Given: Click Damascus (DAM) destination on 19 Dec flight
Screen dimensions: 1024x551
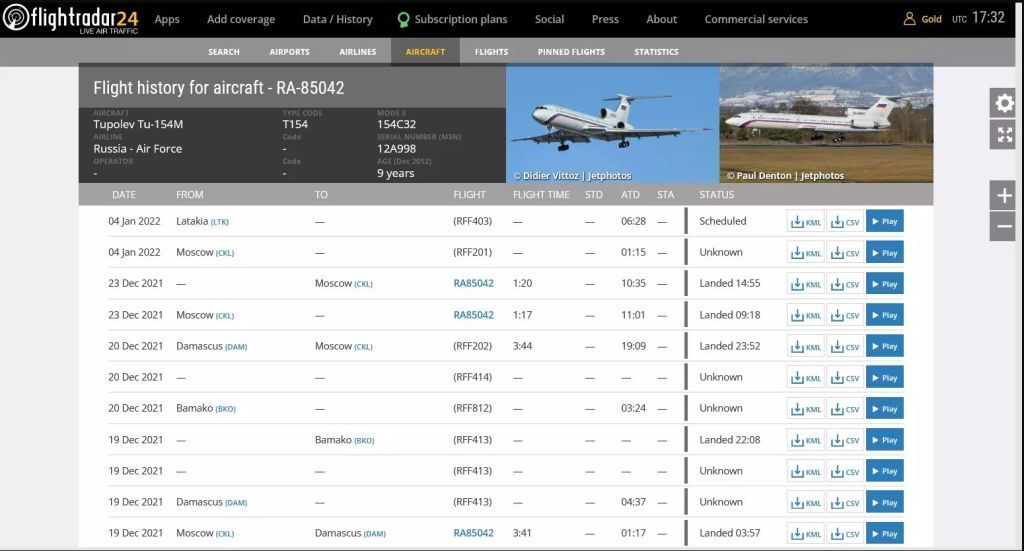Looking at the screenshot, I should pyautogui.click(x=349, y=534).
